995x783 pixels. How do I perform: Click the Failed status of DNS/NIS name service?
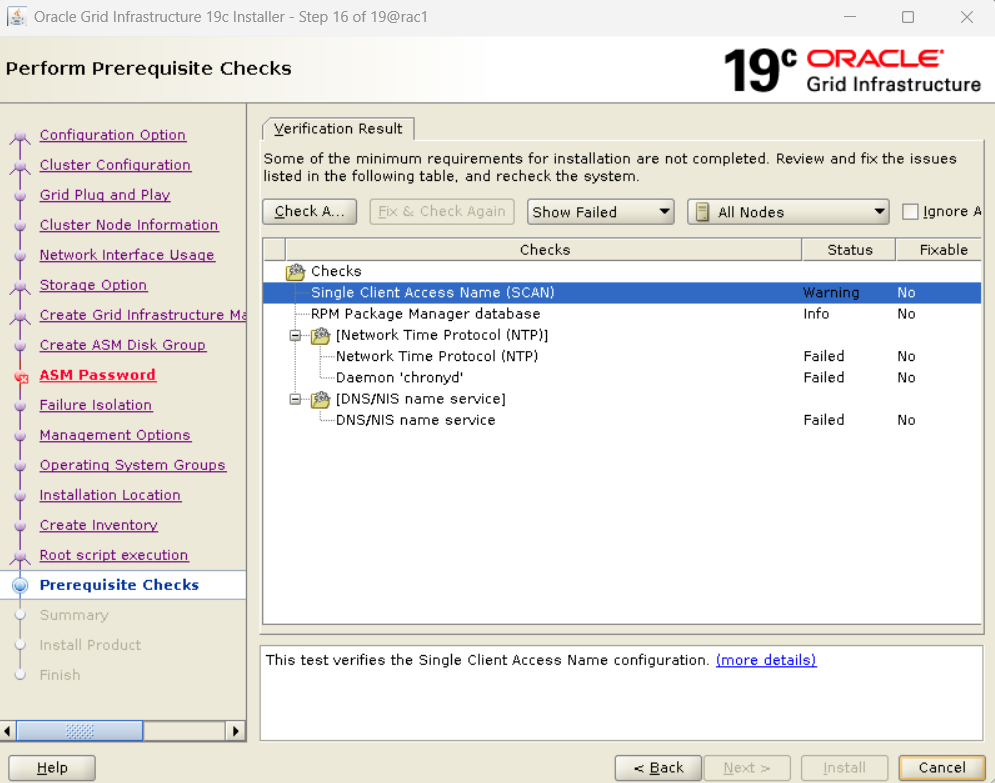(824, 420)
